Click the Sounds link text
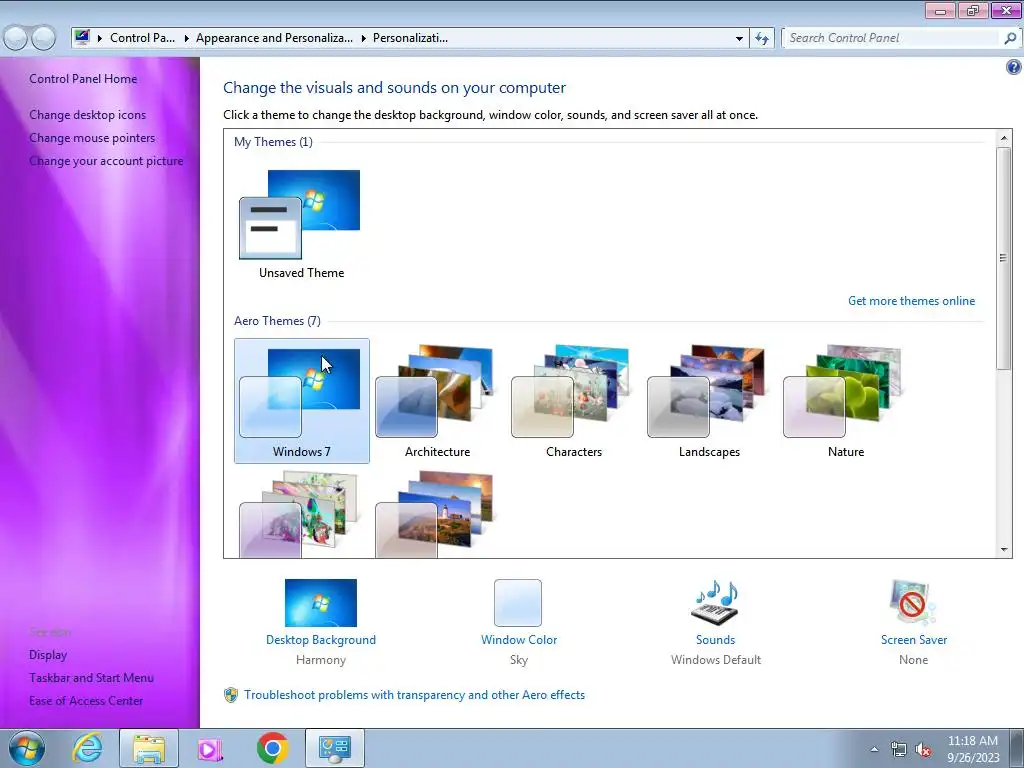This screenshot has height=768, width=1024. [715, 640]
